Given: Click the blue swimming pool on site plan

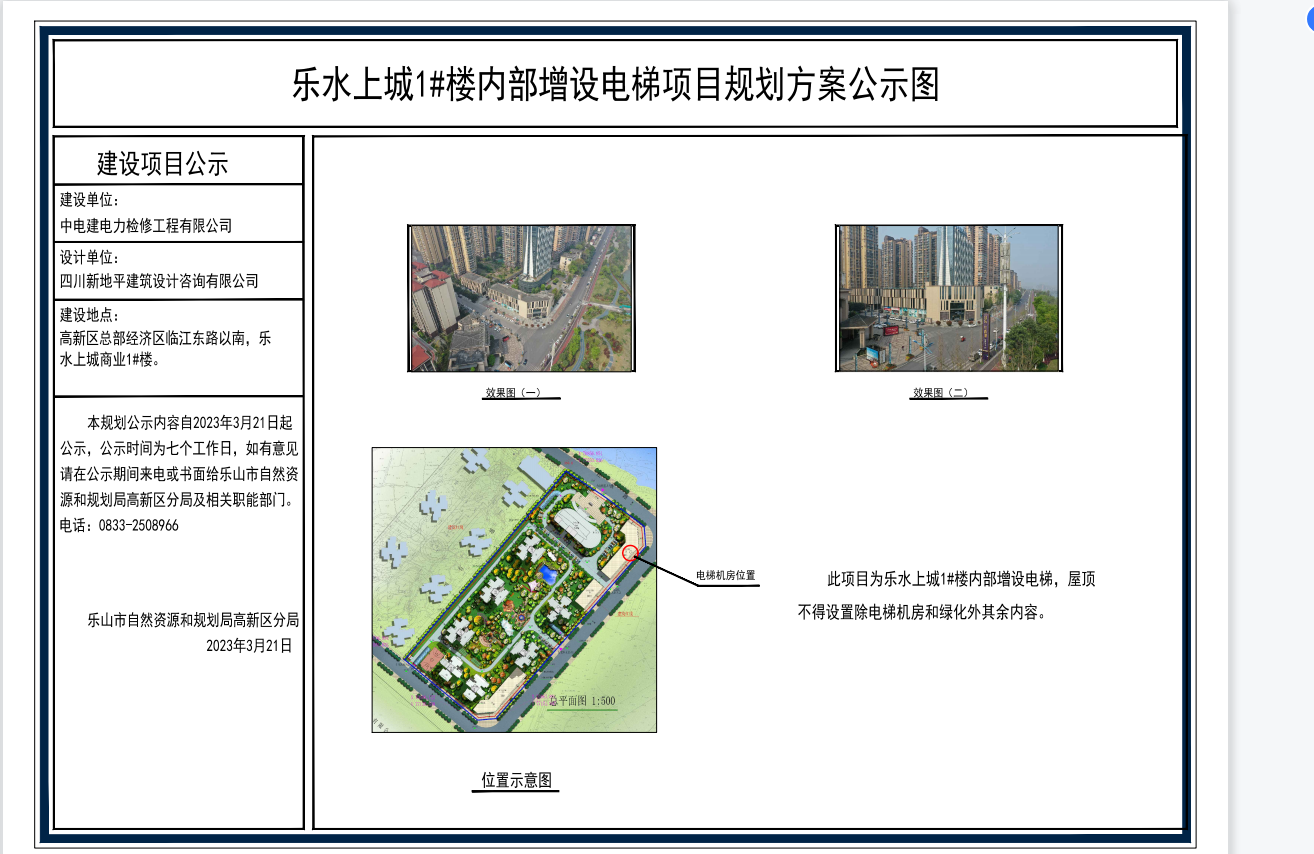Looking at the screenshot, I should point(547,574).
